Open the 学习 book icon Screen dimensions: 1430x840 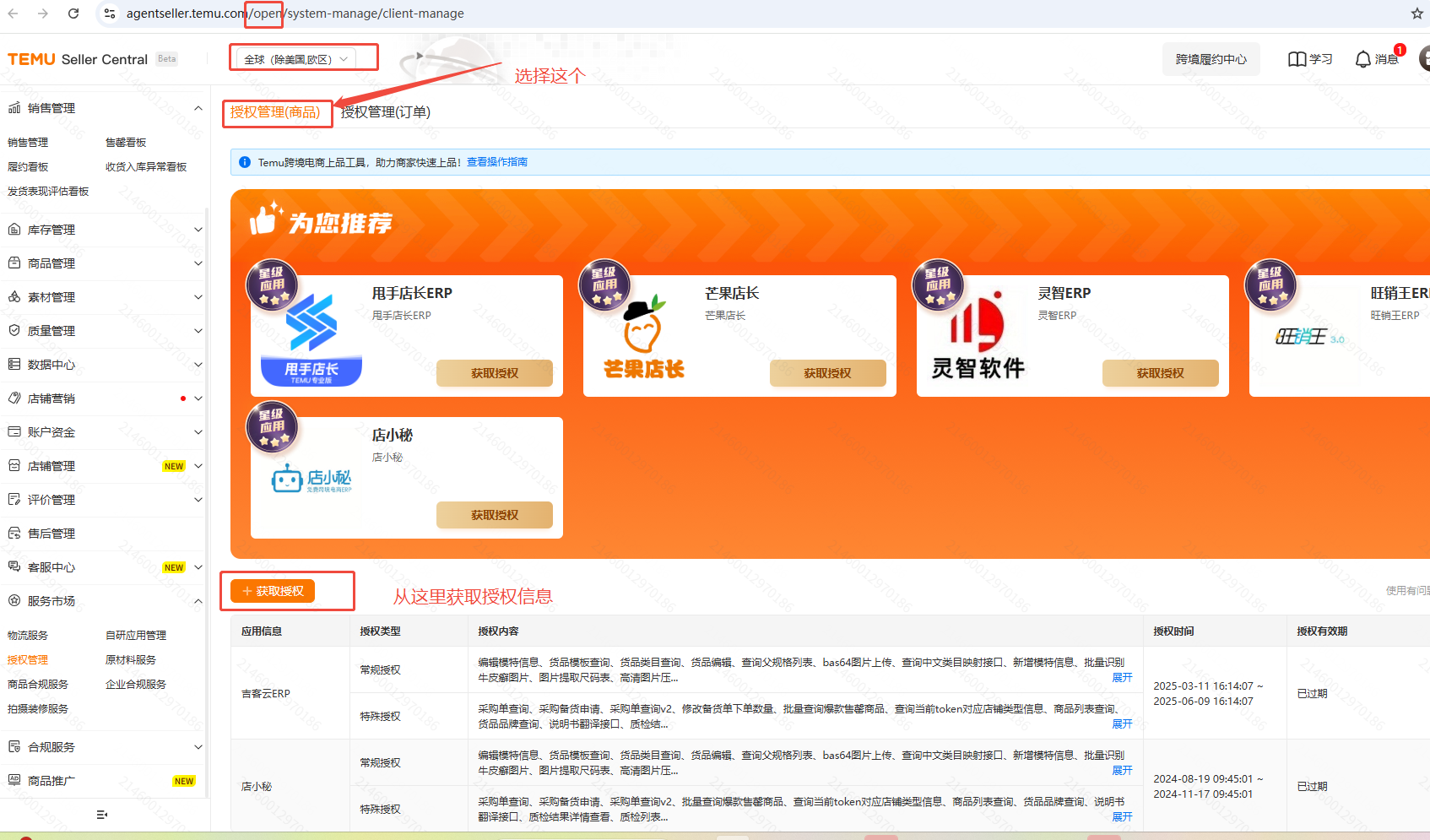pos(1297,59)
